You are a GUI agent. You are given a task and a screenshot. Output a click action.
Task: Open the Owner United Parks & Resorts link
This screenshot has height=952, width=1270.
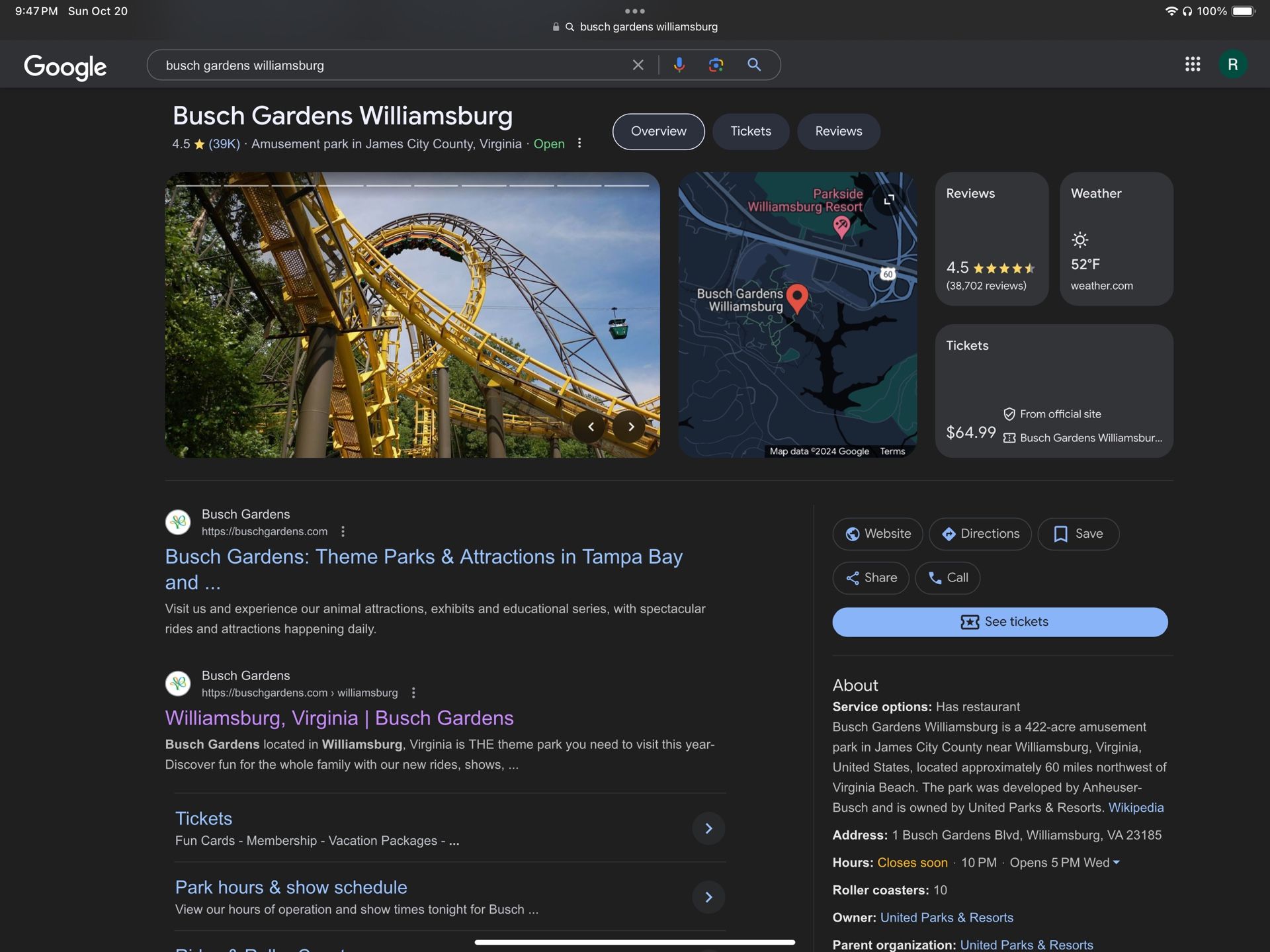(947, 918)
